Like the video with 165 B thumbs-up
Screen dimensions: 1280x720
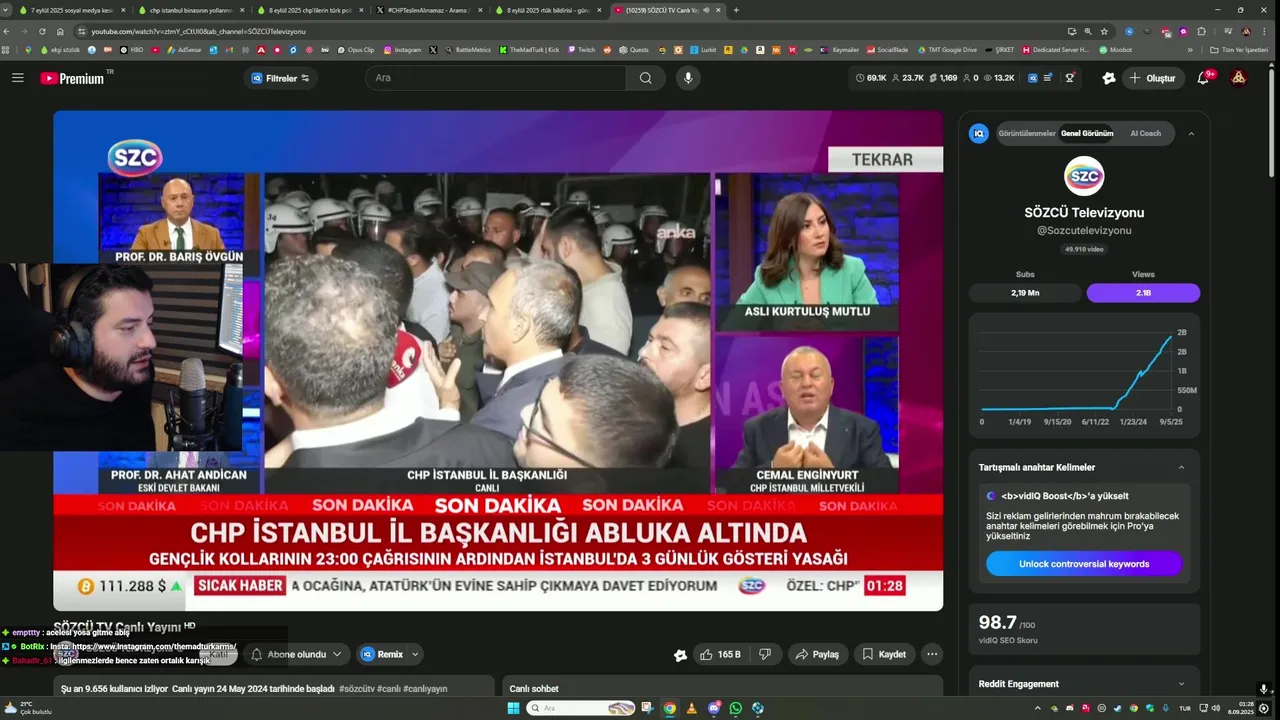[720, 655]
